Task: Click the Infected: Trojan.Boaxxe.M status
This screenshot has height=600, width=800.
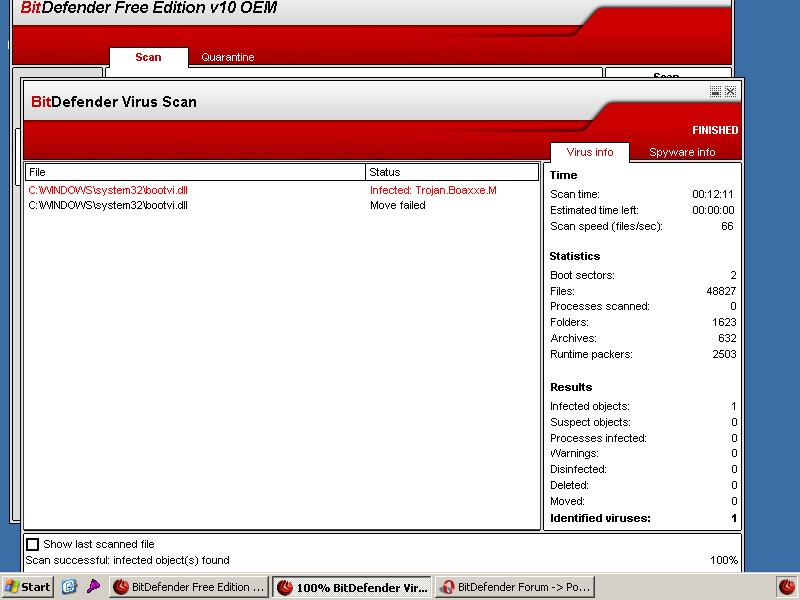Action: [x=433, y=190]
